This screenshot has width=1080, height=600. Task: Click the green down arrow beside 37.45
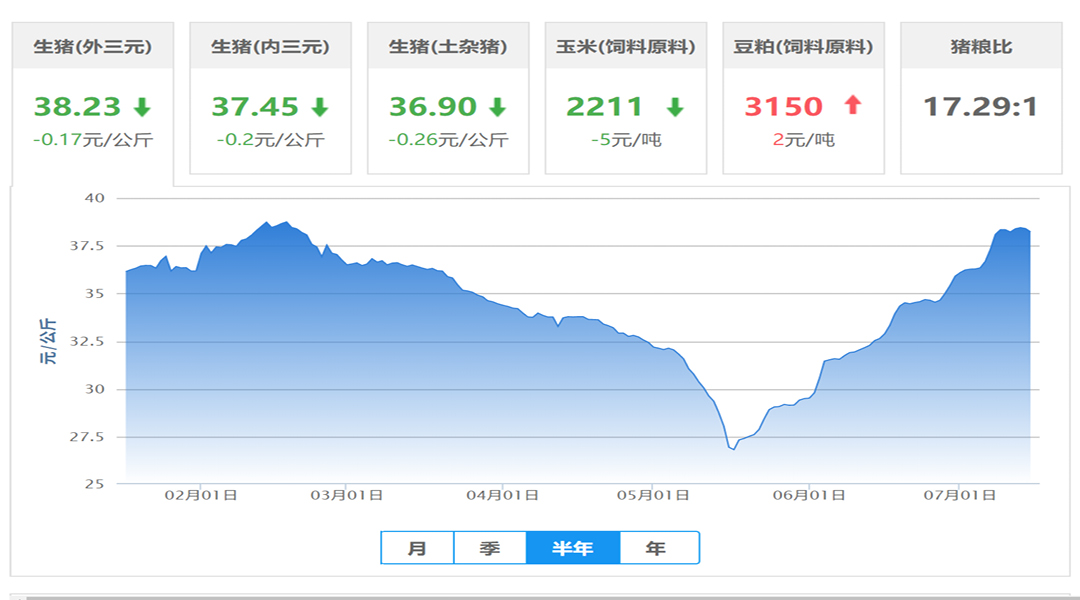point(320,107)
